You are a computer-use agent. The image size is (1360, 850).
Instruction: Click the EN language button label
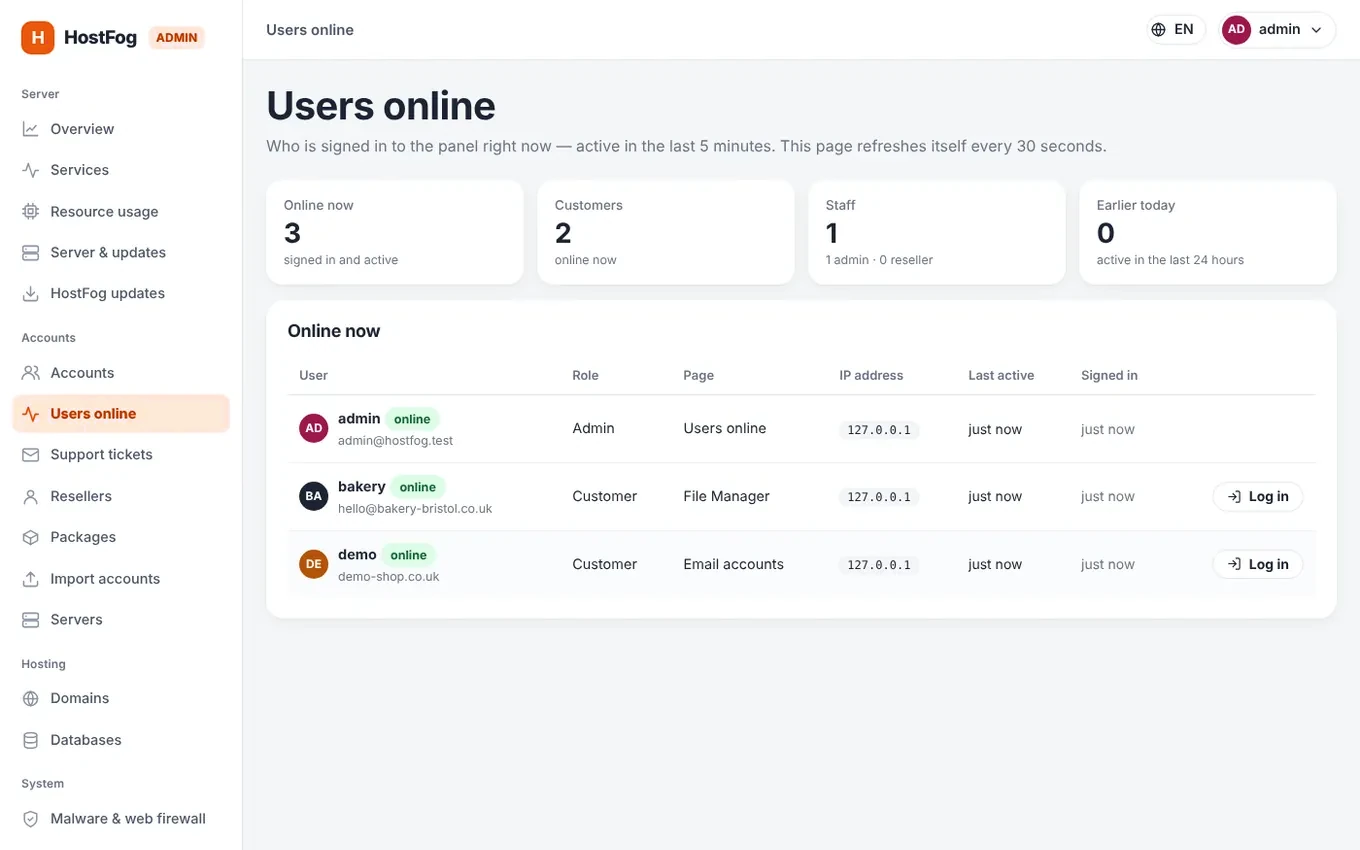coord(1184,30)
